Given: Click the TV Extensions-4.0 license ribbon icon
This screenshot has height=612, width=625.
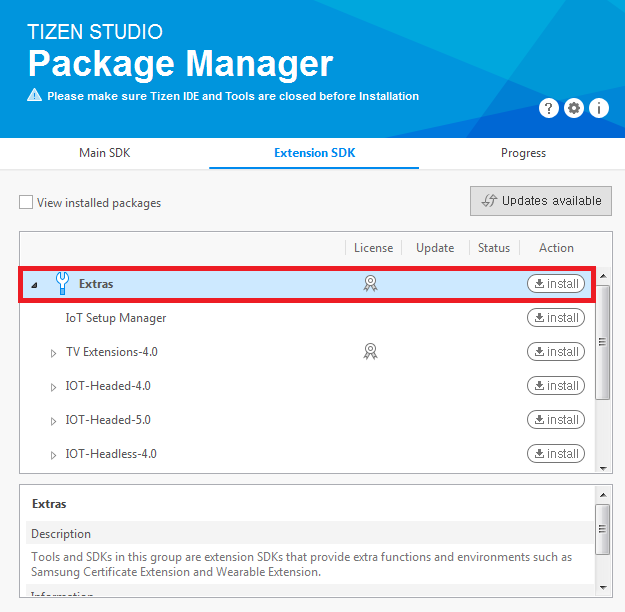Looking at the screenshot, I should [370, 352].
